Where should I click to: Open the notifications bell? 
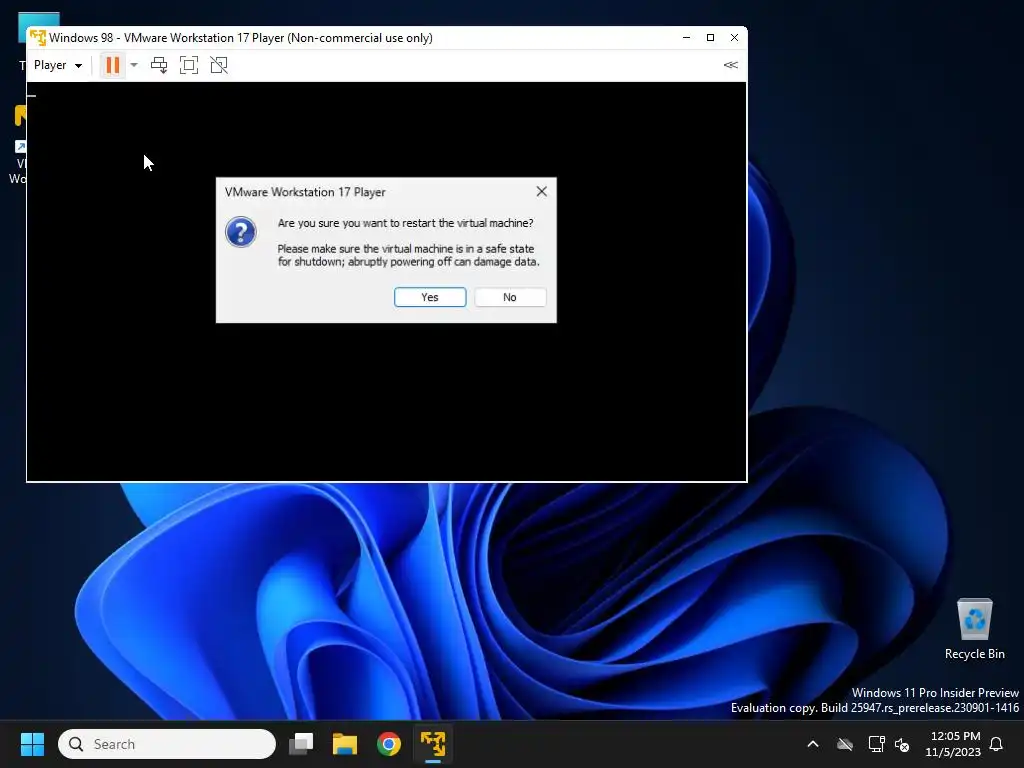point(997,744)
